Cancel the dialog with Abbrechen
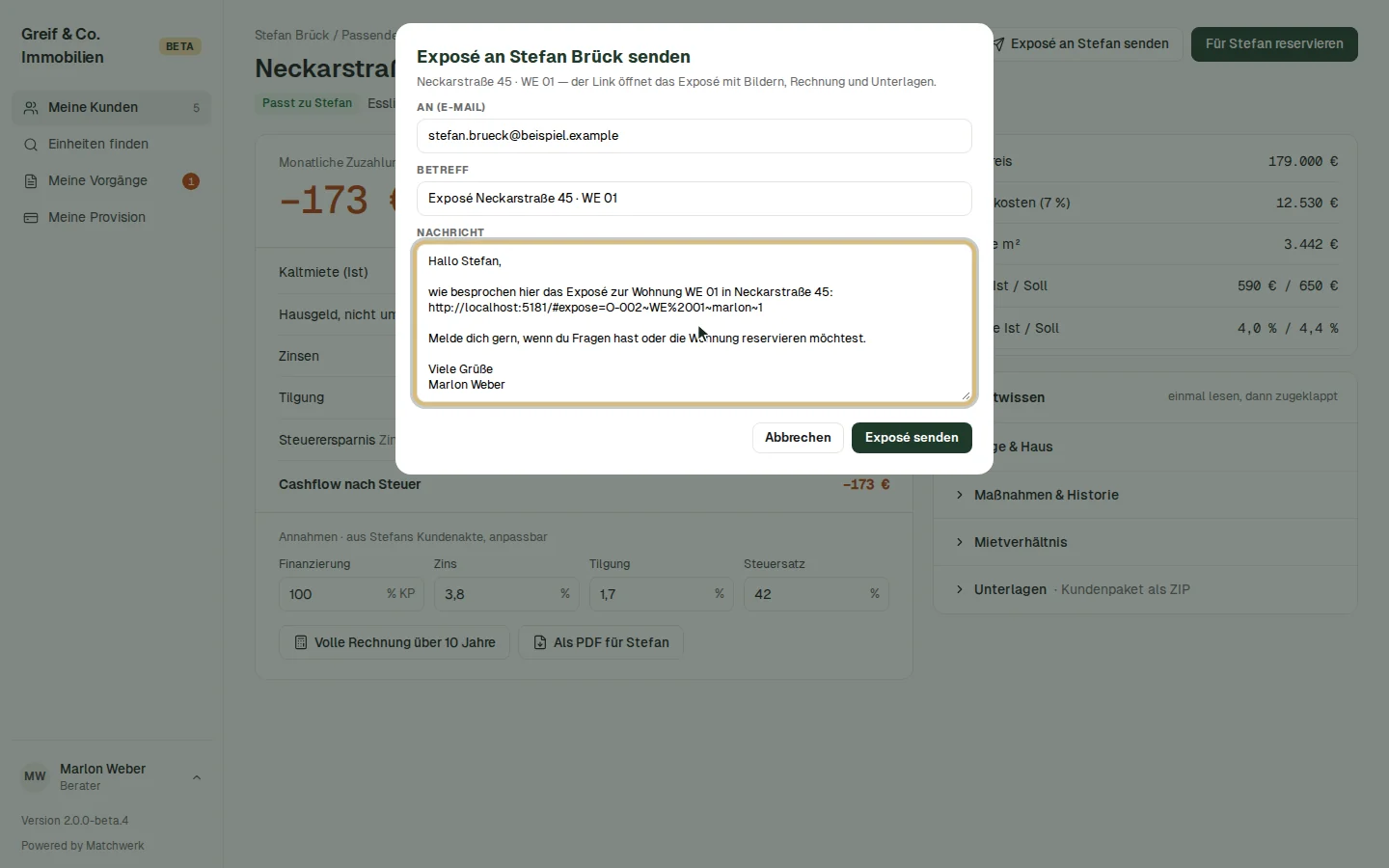Screen dimensions: 1389x868 [798, 438]
